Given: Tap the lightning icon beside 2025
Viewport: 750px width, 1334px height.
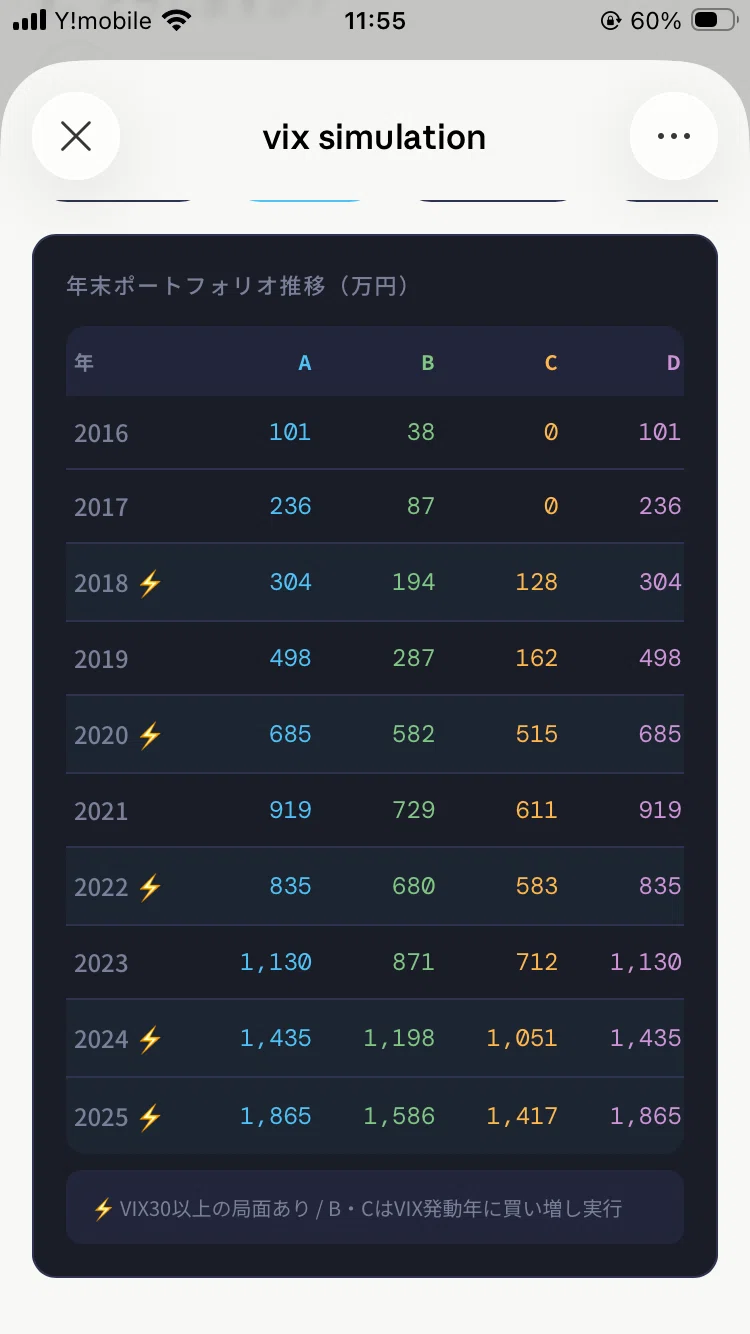Looking at the screenshot, I should (149, 1116).
